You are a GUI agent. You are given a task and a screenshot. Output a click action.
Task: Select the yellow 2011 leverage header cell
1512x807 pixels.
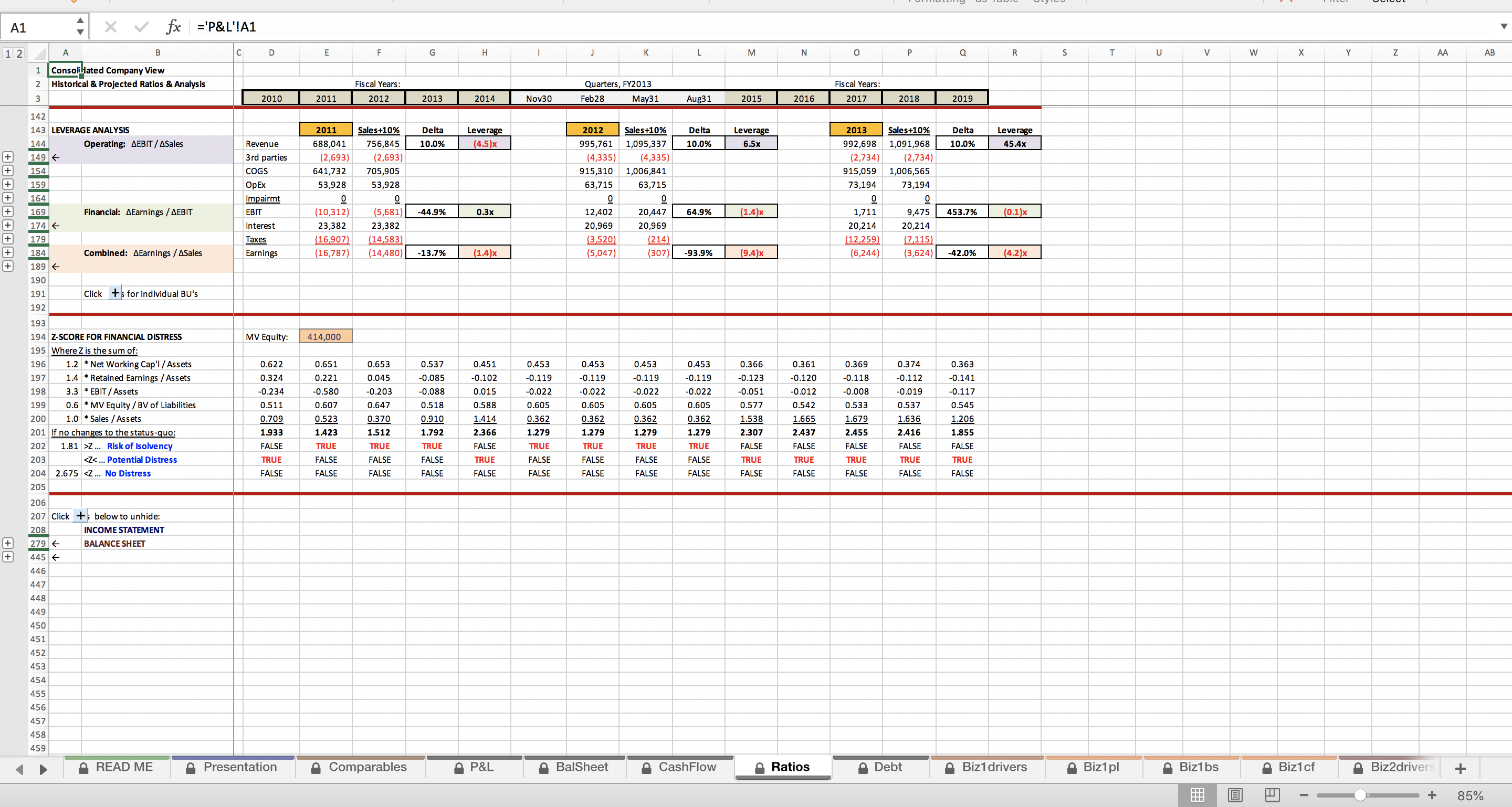[x=325, y=130]
